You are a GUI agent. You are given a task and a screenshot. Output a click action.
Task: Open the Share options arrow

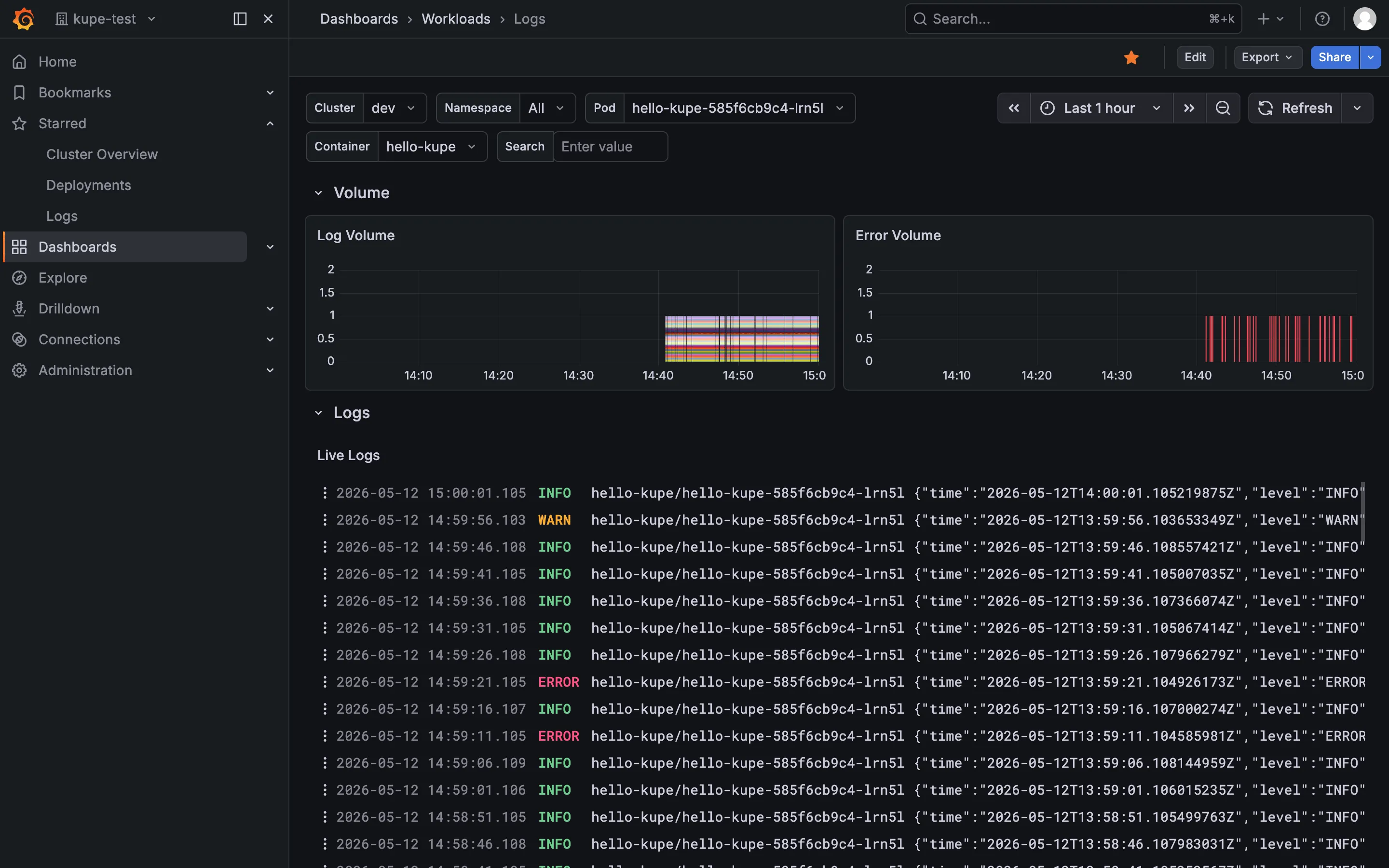(1370, 57)
